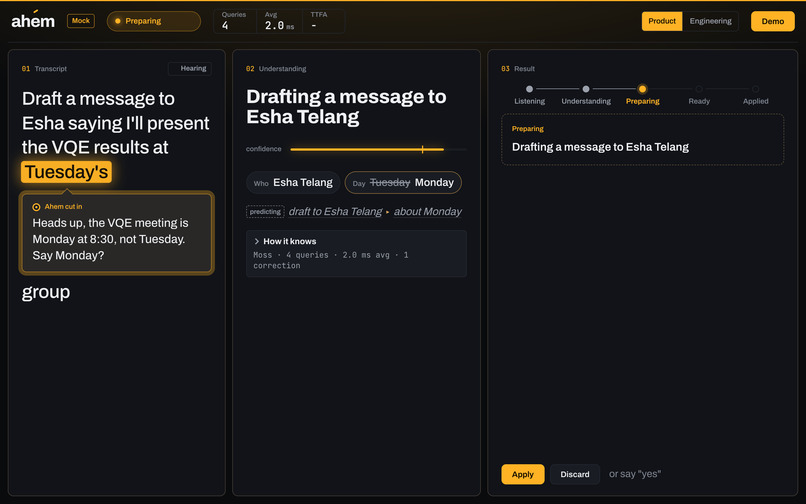Click the Drafting a message to Esha Telang heading
Screen dimensions: 806x504
pos(346,106)
